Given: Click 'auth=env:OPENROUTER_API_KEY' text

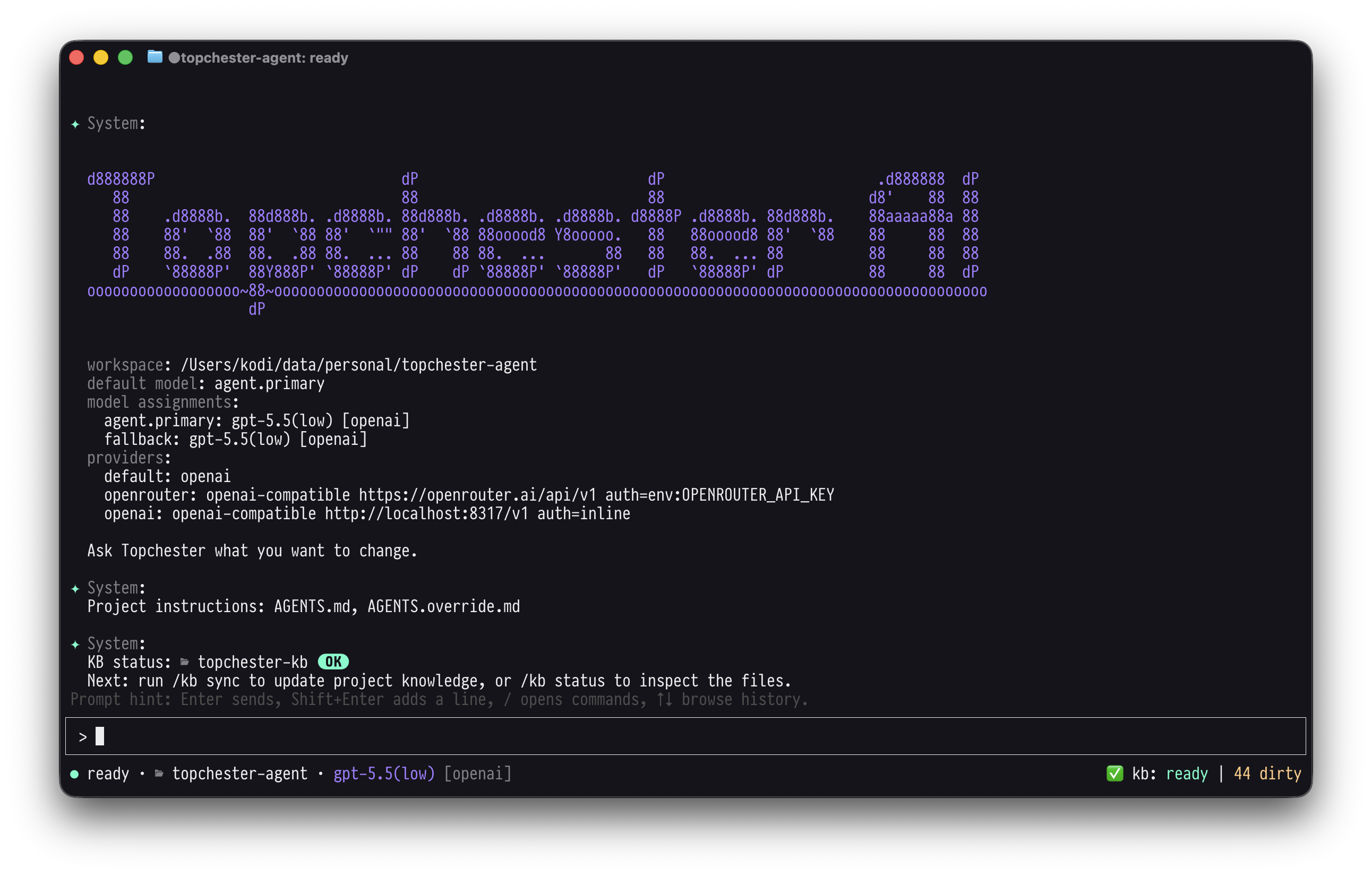Looking at the screenshot, I should 719,495.
